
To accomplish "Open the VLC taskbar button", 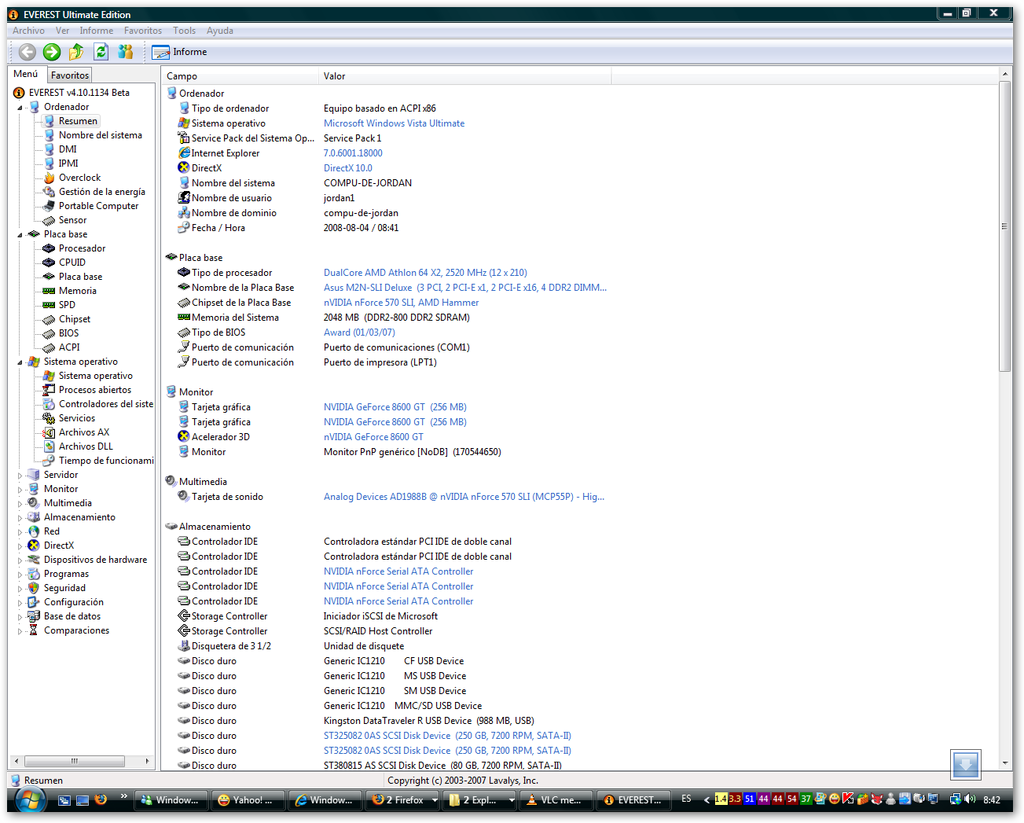I will (556, 800).
